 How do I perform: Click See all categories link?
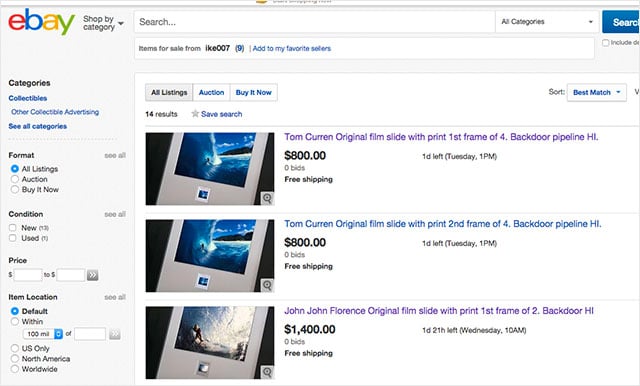point(38,126)
